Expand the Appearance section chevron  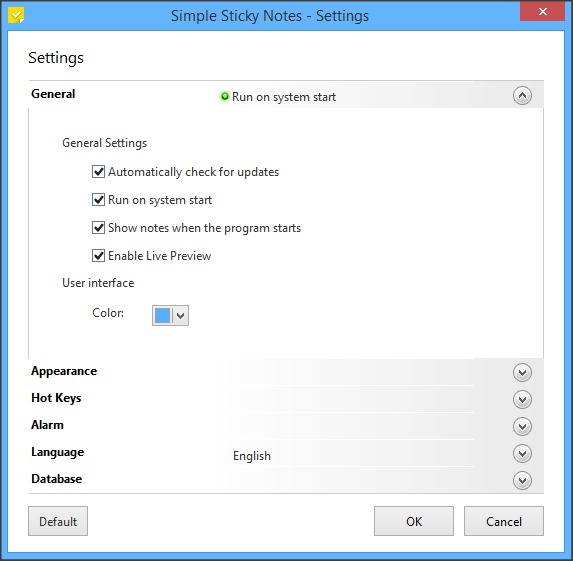click(x=522, y=372)
